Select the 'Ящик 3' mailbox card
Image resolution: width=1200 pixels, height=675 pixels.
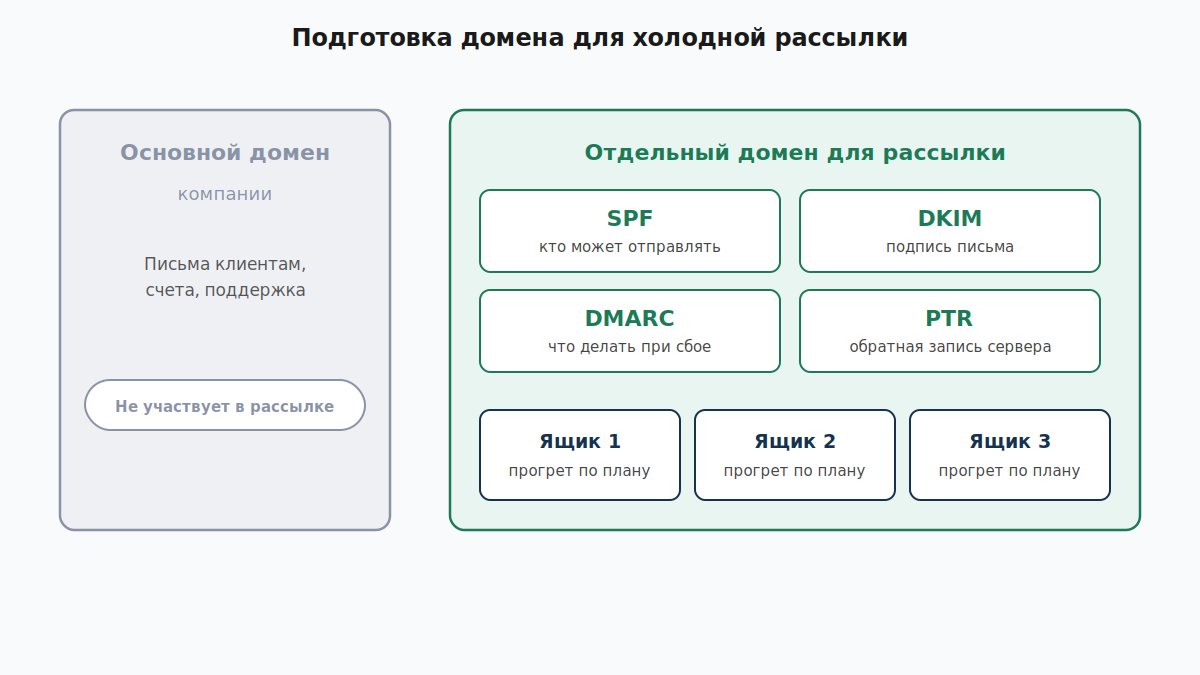pyautogui.click(x=1010, y=455)
